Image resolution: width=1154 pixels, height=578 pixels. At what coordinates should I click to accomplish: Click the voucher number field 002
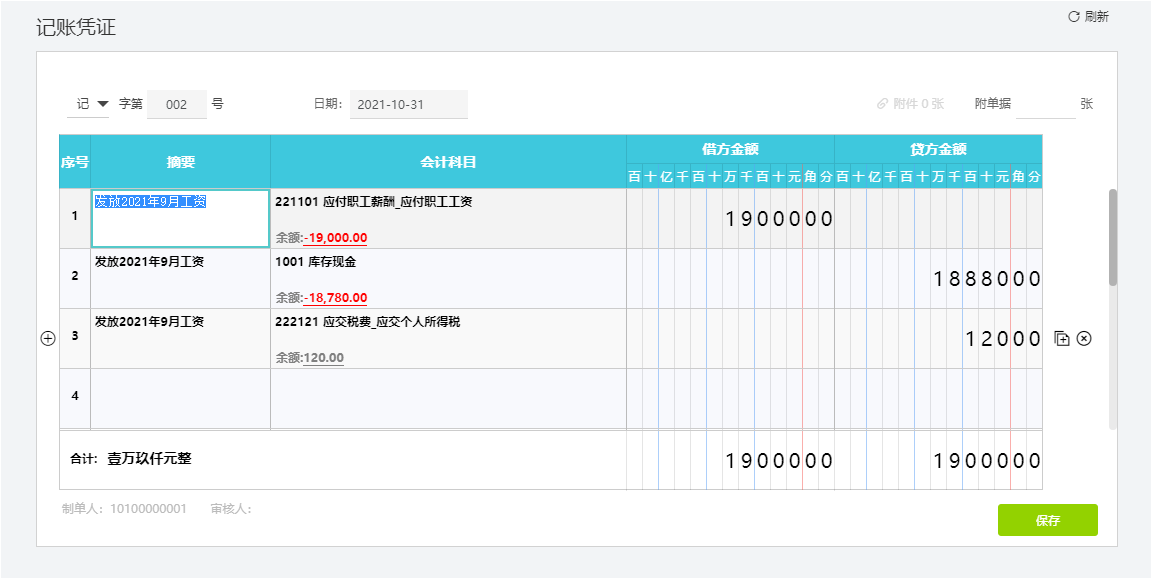177,104
